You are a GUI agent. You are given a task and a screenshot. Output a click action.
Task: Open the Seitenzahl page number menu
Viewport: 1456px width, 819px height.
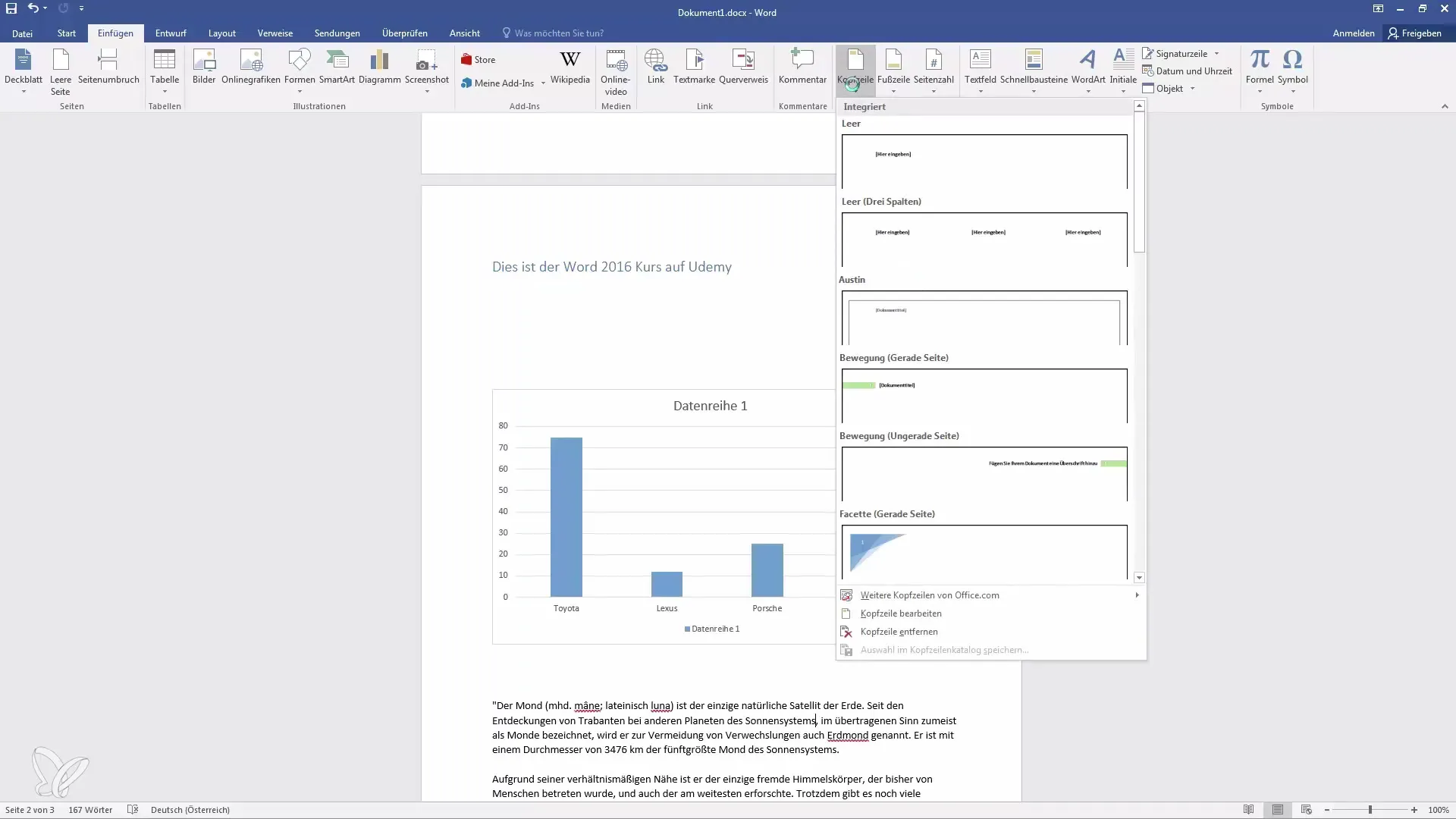pyautogui.click(x=934, y=71)
